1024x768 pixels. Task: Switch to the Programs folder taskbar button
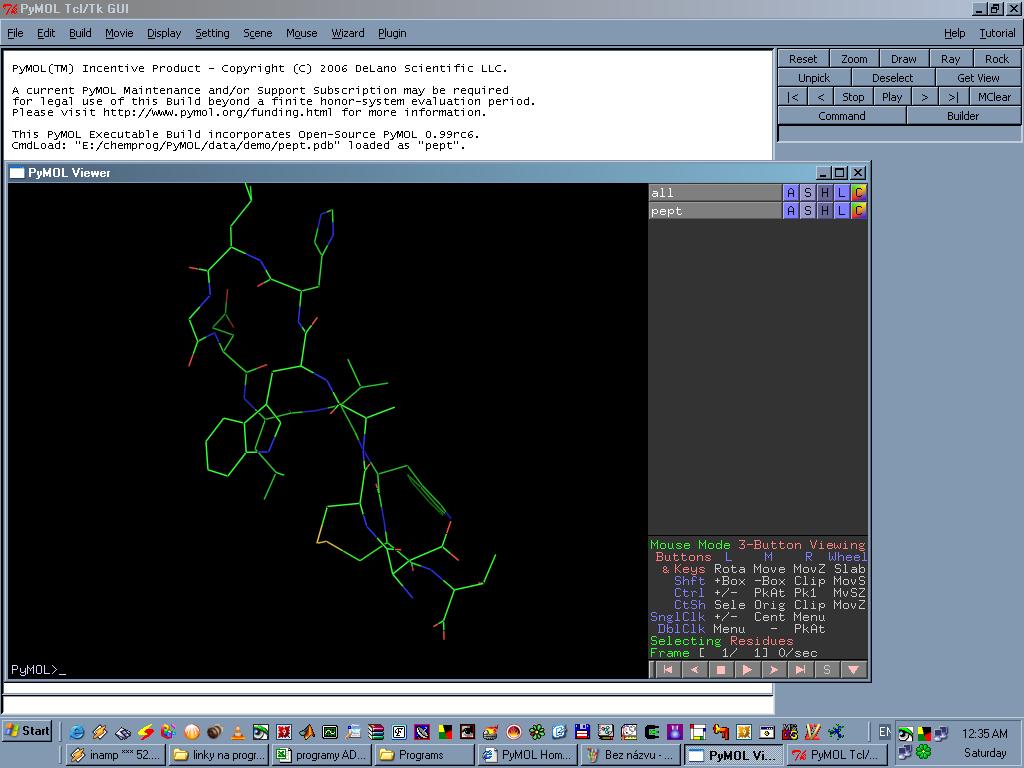(x=424, y=755)
